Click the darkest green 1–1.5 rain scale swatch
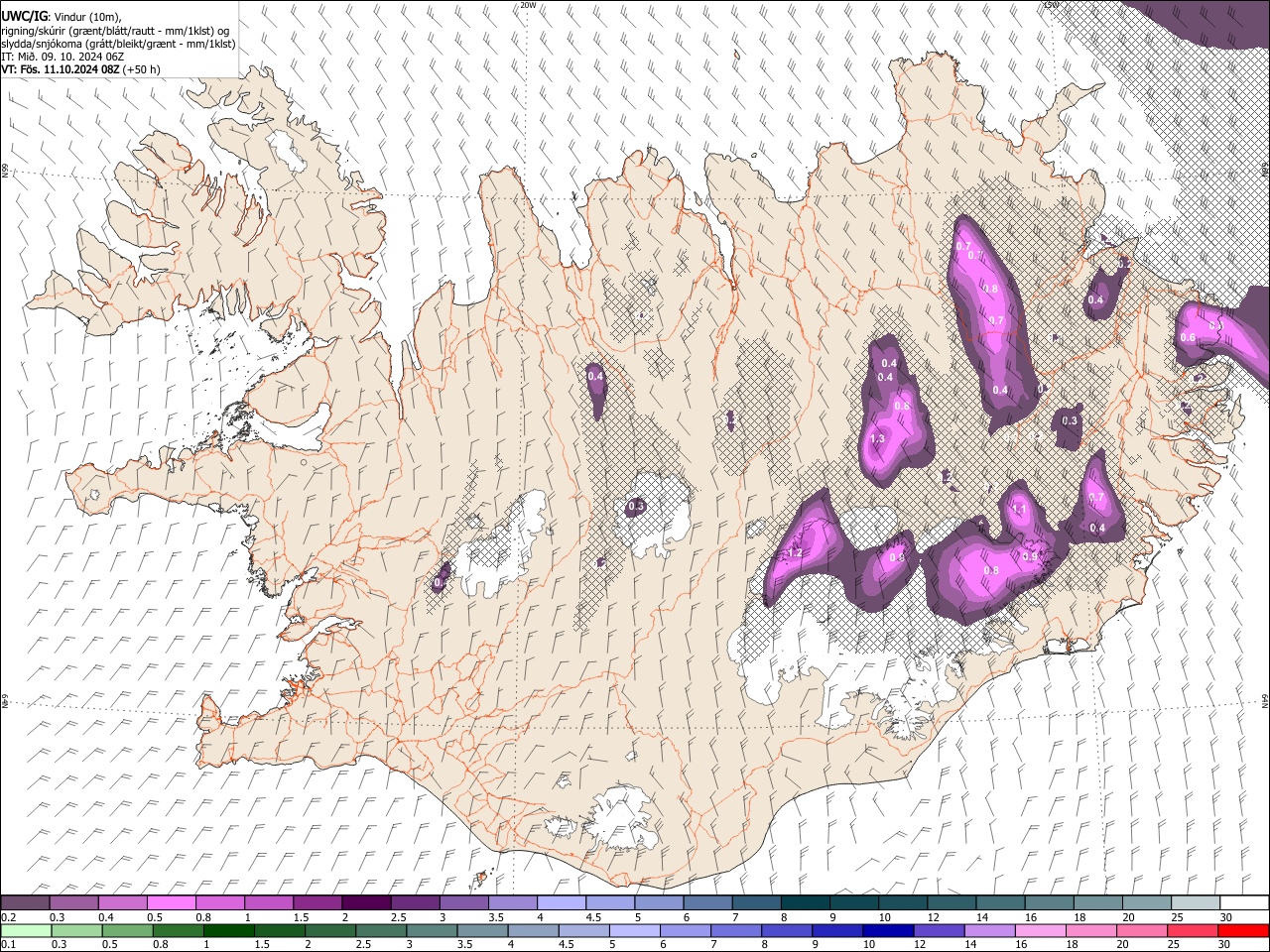This screenshot has height=952, width=1270. click(x=229, y=930)
